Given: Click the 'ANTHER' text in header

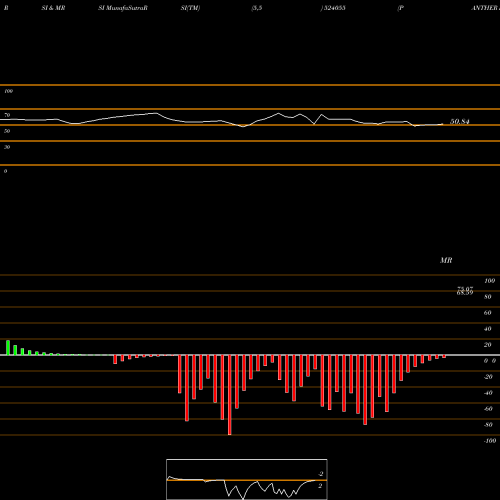Looking at the screenshot, I should point(485,8).
